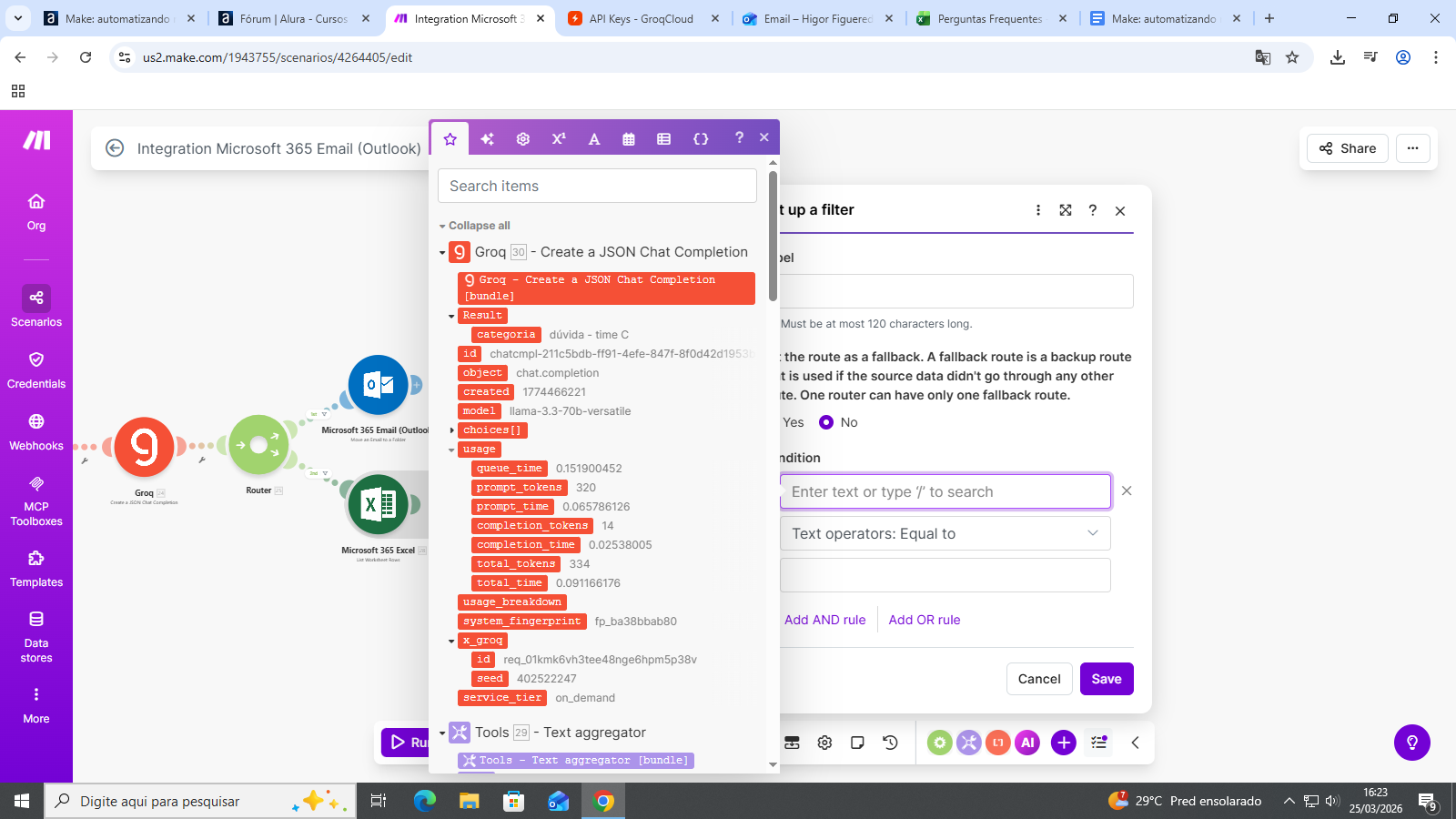
Task: Collapse the usage tree node
Action: (451, 450)
